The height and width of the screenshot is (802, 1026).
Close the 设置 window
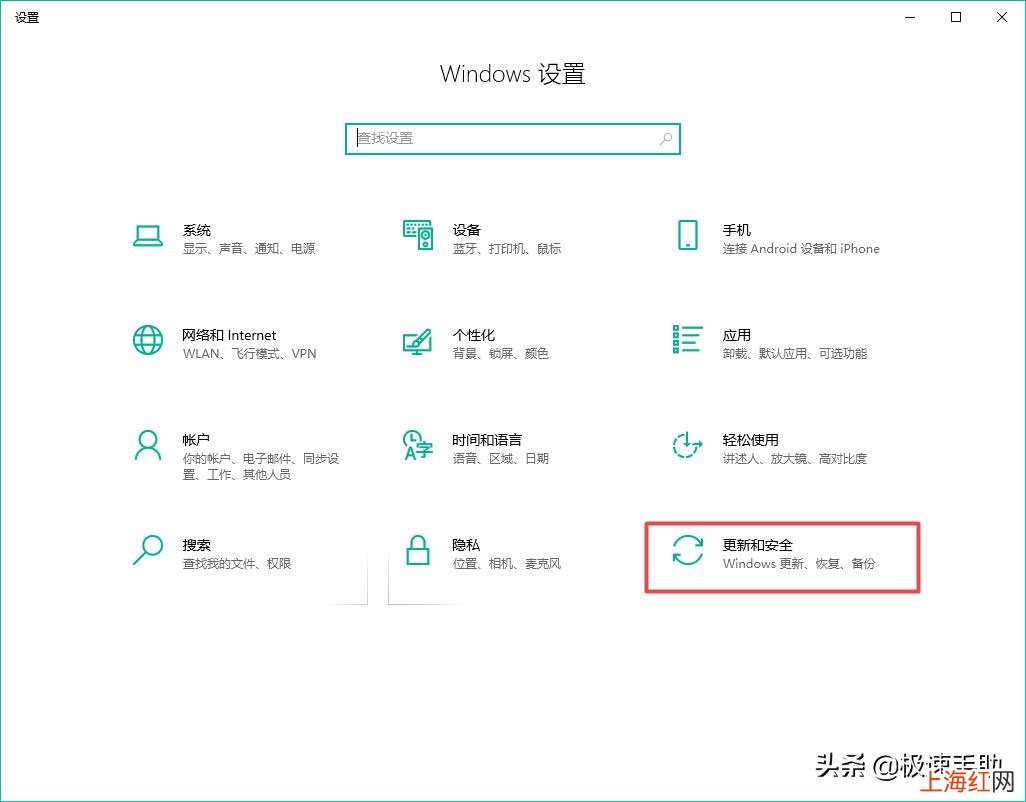1002,17
